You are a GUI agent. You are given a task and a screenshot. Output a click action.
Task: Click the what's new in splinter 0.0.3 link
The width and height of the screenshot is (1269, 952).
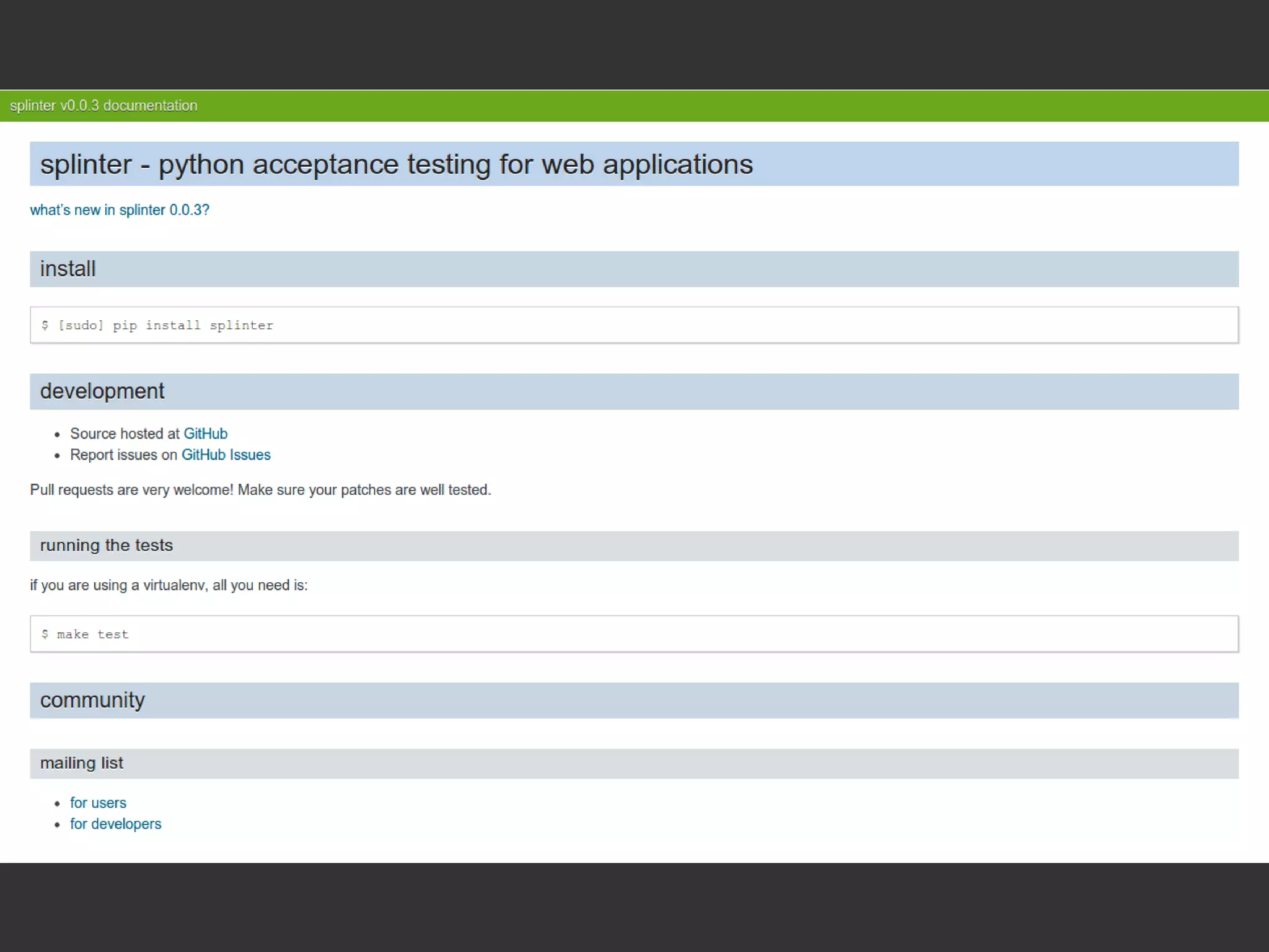120,210
